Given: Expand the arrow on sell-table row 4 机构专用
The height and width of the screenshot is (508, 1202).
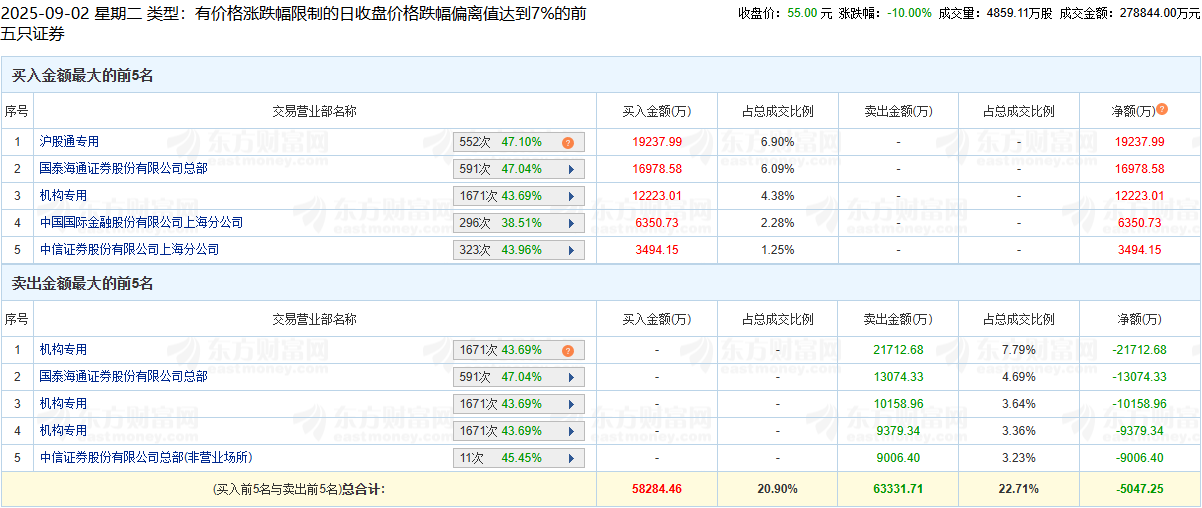Looking at the screenshot, I should (x=571, y=432).
